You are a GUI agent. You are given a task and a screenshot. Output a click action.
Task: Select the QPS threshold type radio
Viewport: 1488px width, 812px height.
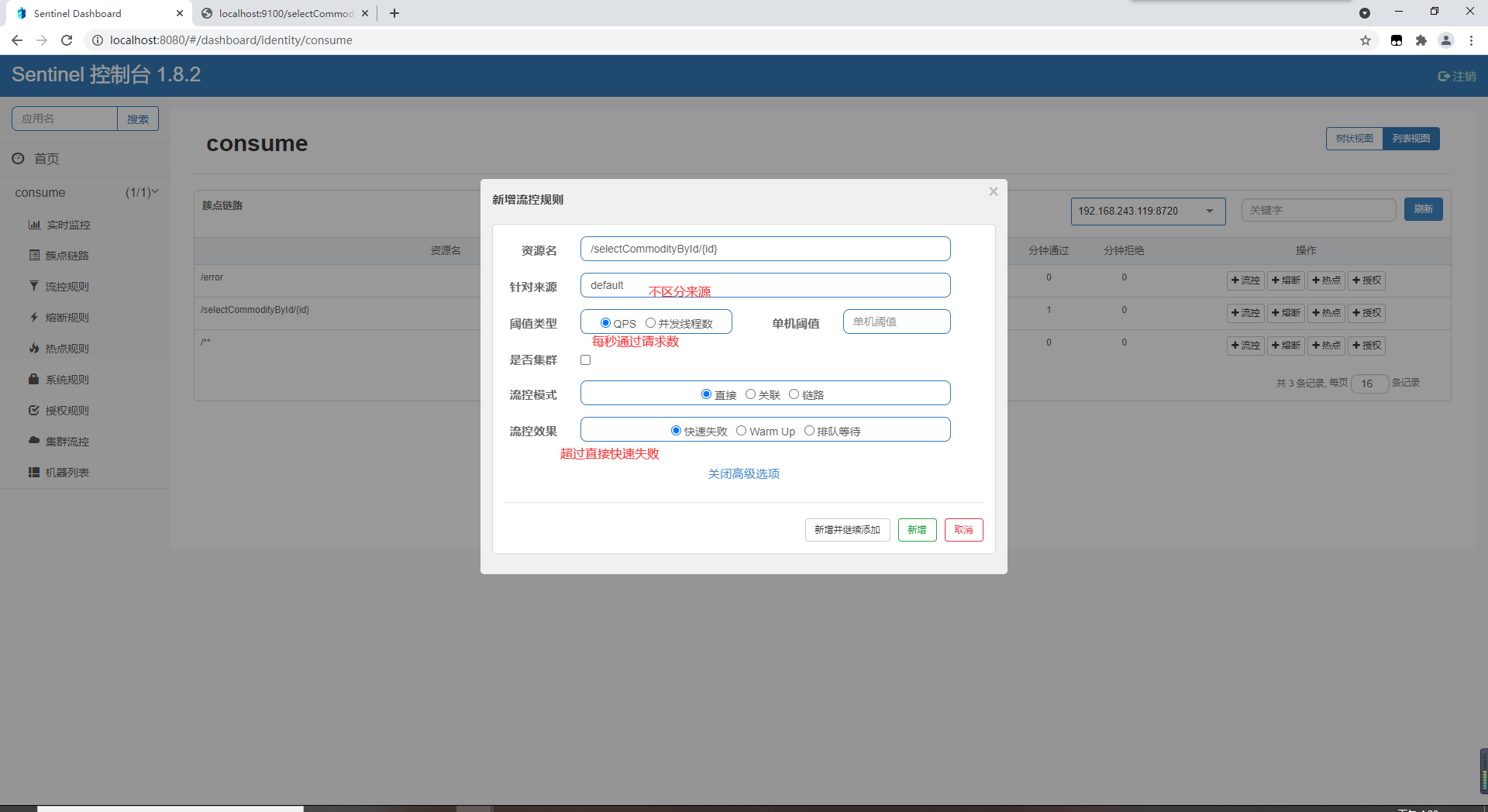(605, 323)
